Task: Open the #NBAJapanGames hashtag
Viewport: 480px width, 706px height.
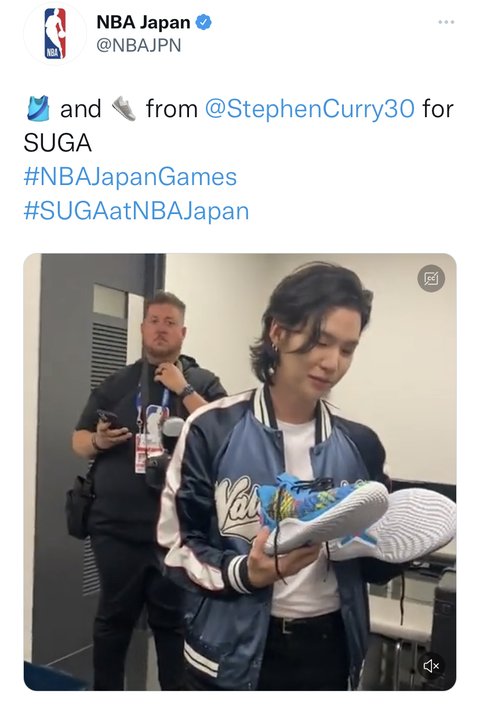Action: click(x=130, y=176)
